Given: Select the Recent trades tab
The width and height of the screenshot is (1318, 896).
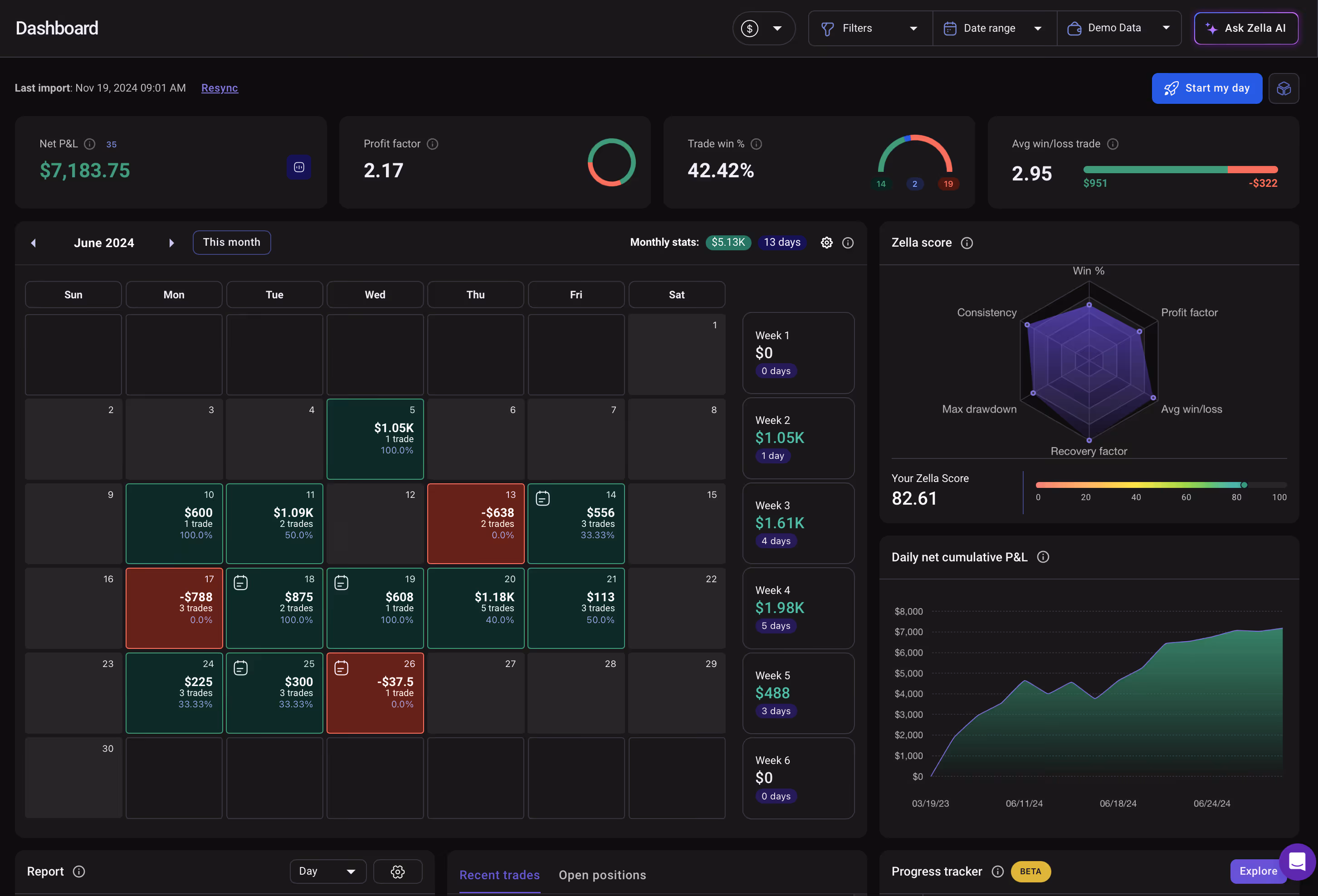Looking at the screenshot, I should [499, 875].
